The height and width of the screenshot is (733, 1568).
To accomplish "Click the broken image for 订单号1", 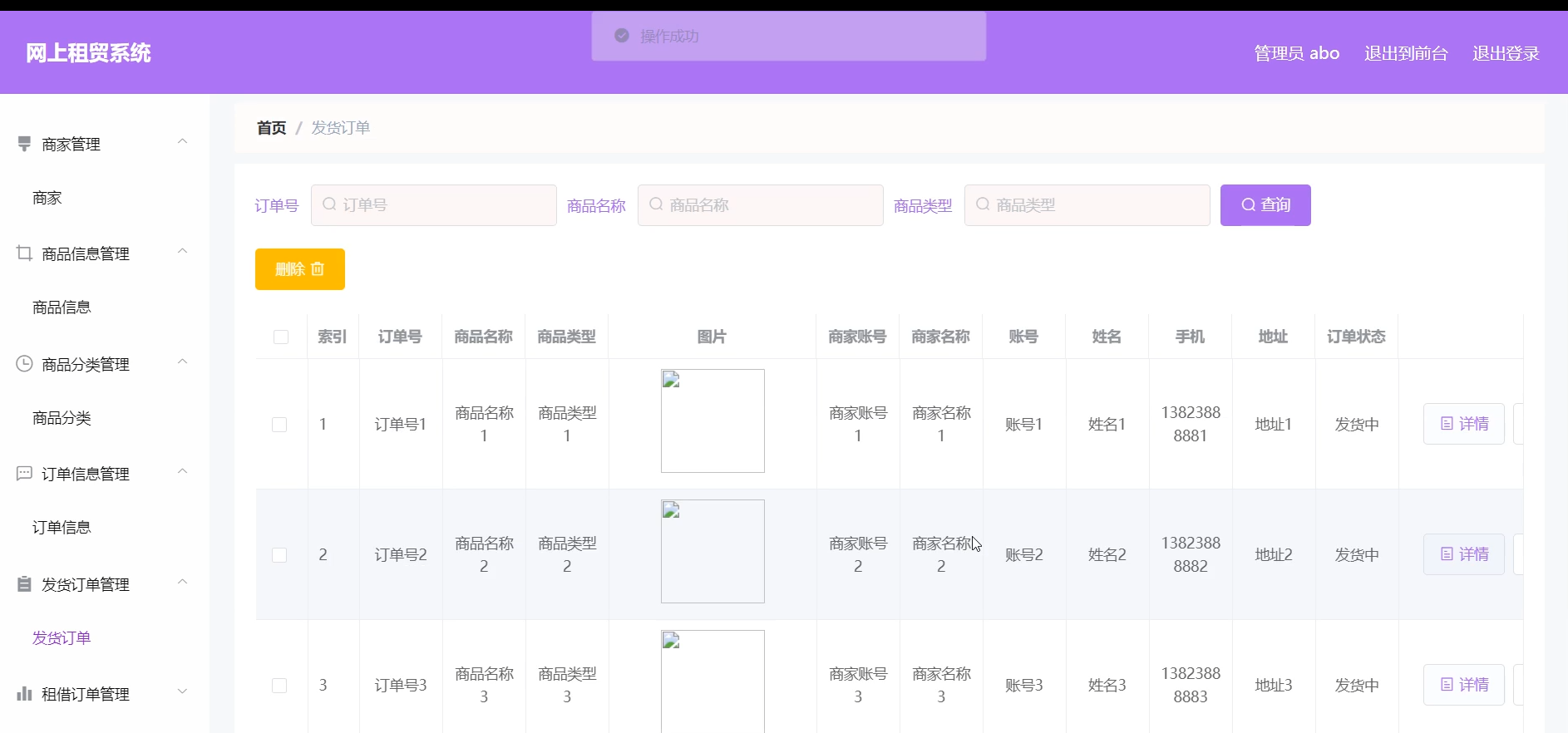I will [x=713, y=421].
